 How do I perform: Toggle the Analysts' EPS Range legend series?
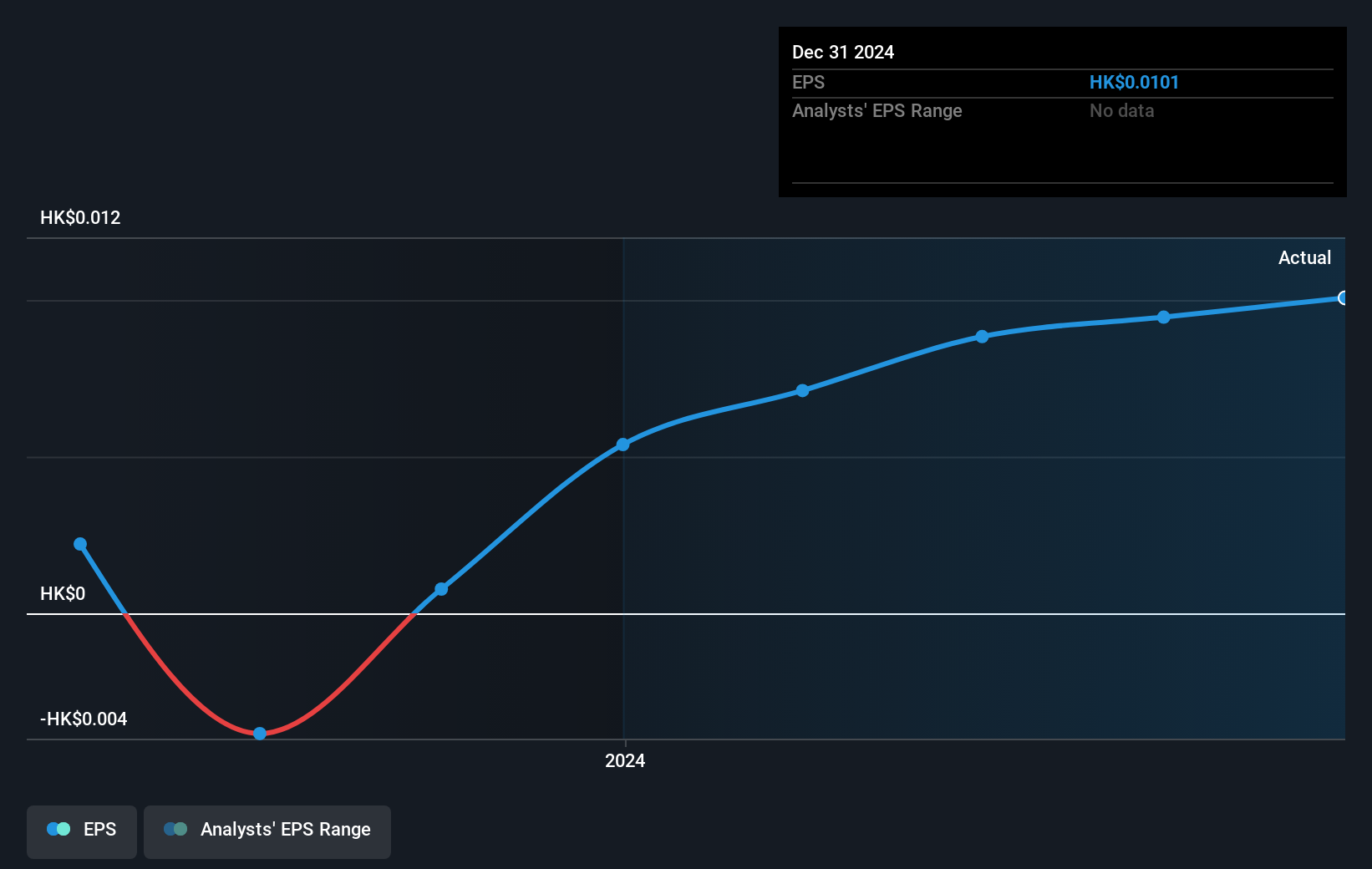click(267, 831)
